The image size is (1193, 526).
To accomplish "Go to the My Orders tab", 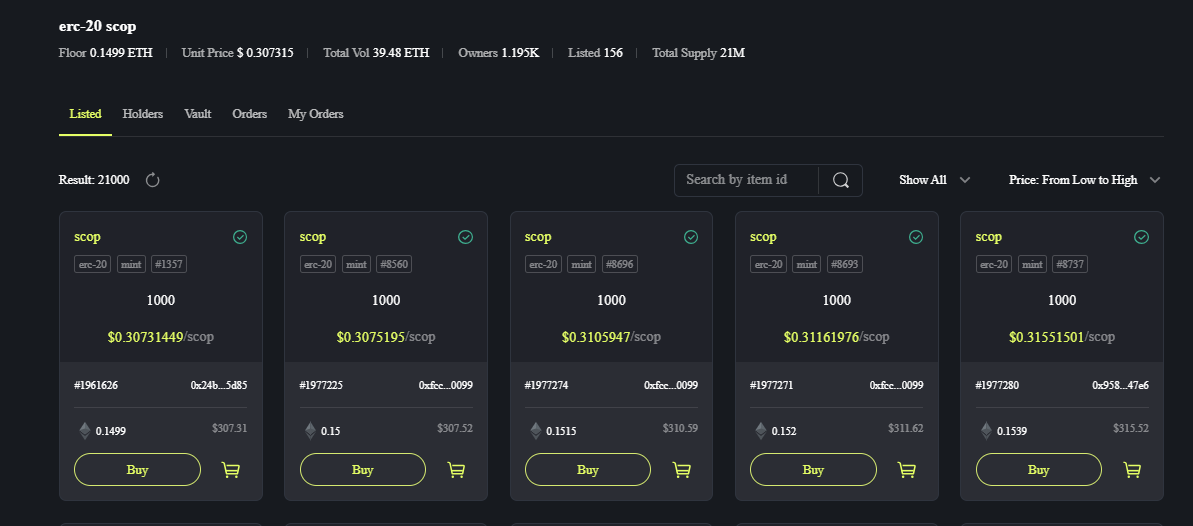I will point(316,114).
